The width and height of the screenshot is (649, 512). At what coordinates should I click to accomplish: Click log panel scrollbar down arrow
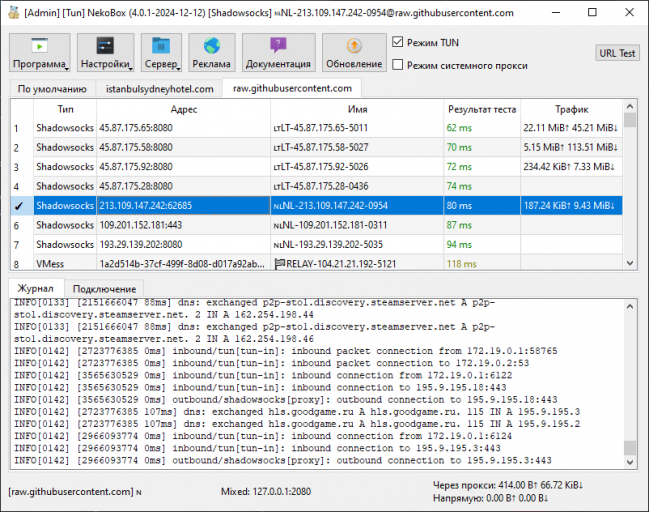click(x=630, y=462)
